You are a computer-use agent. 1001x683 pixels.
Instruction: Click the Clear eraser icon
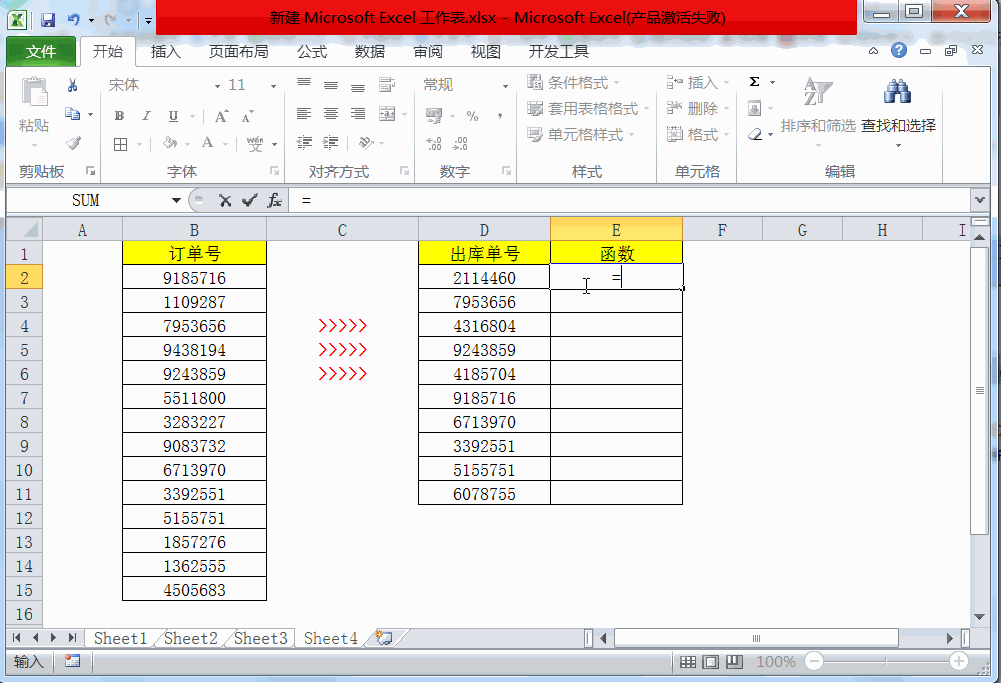pos(755,134)
